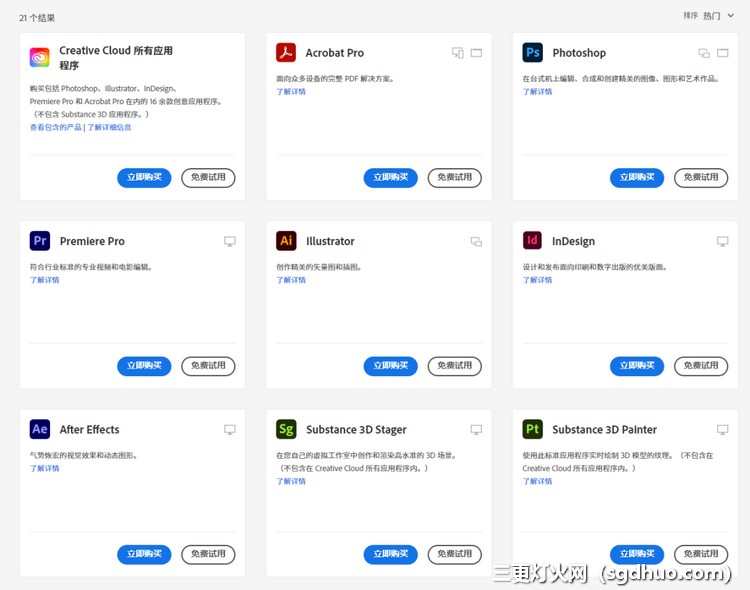This screenshot has width=750, height=590.
Task: Buy Creative Cloud 所有应用程序 with 立即购买
Action: tap(144, 178)
